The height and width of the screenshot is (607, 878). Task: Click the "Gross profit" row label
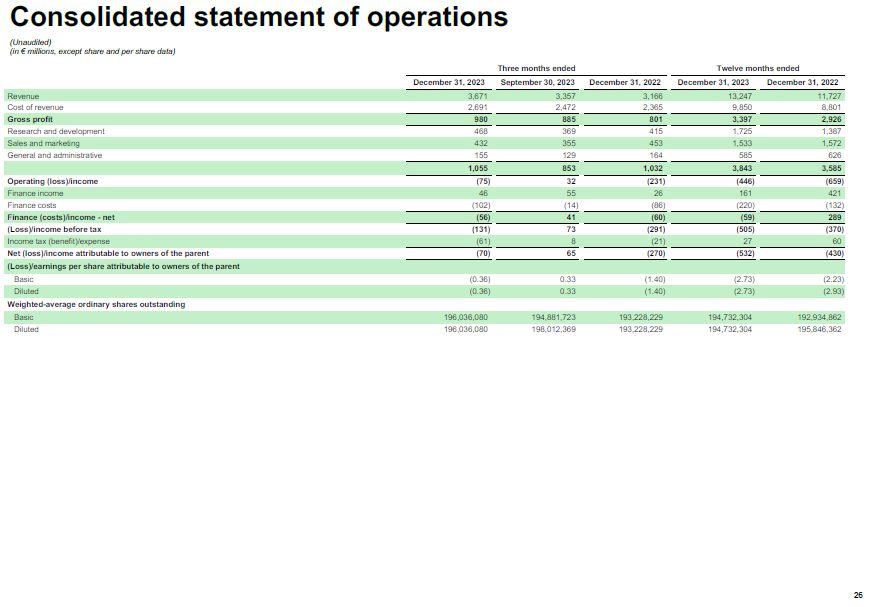pos(30,119)
